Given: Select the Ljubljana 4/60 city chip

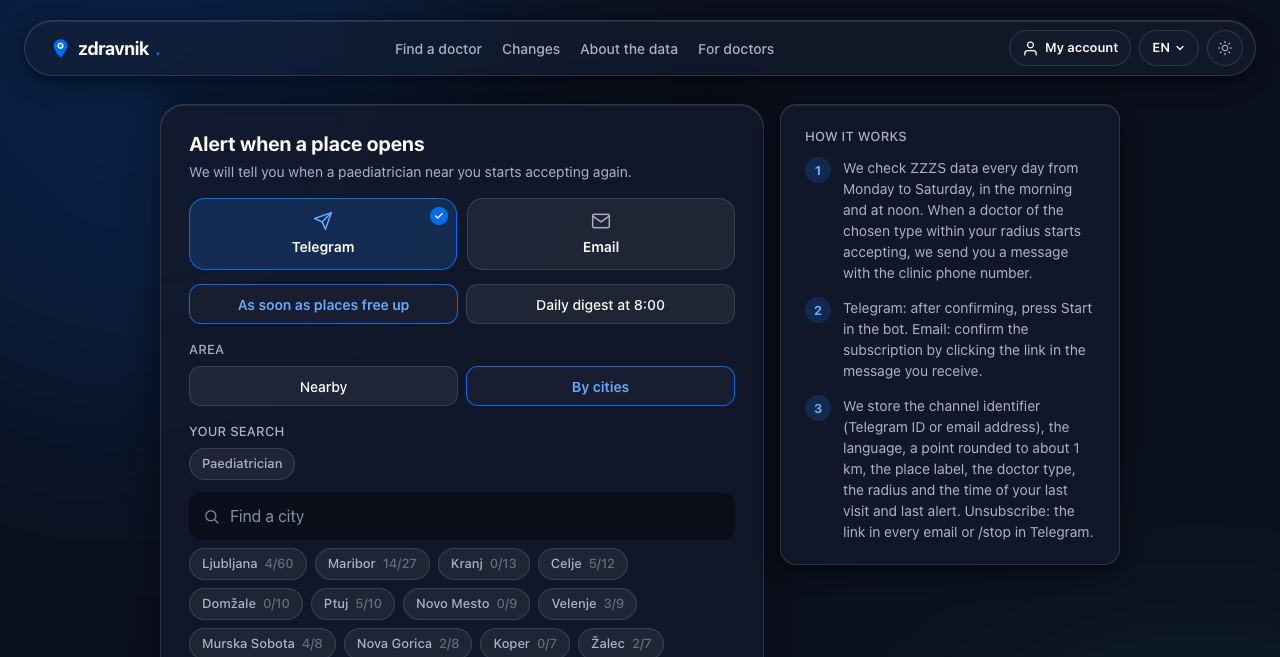Looking at the screenshot, I should (248, 564).
